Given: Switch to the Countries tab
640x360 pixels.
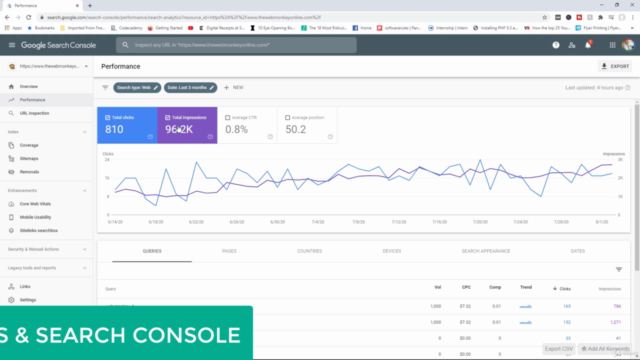Looking at the screenshot, I should coord(309,251).
